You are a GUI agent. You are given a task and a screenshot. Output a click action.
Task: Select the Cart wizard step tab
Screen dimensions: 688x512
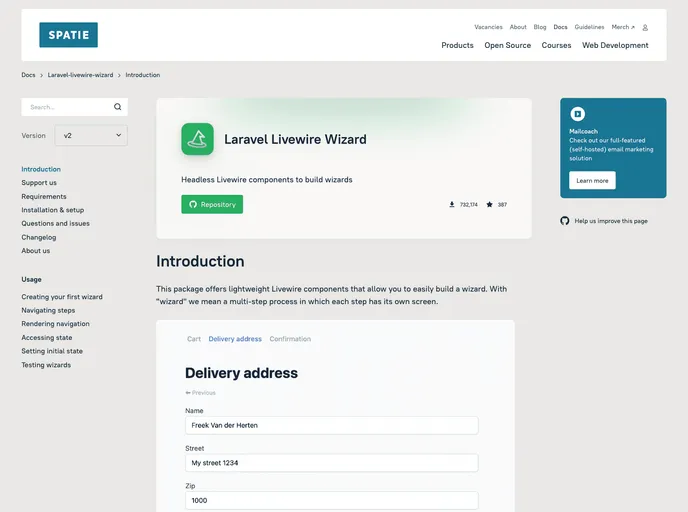point(194,339)
